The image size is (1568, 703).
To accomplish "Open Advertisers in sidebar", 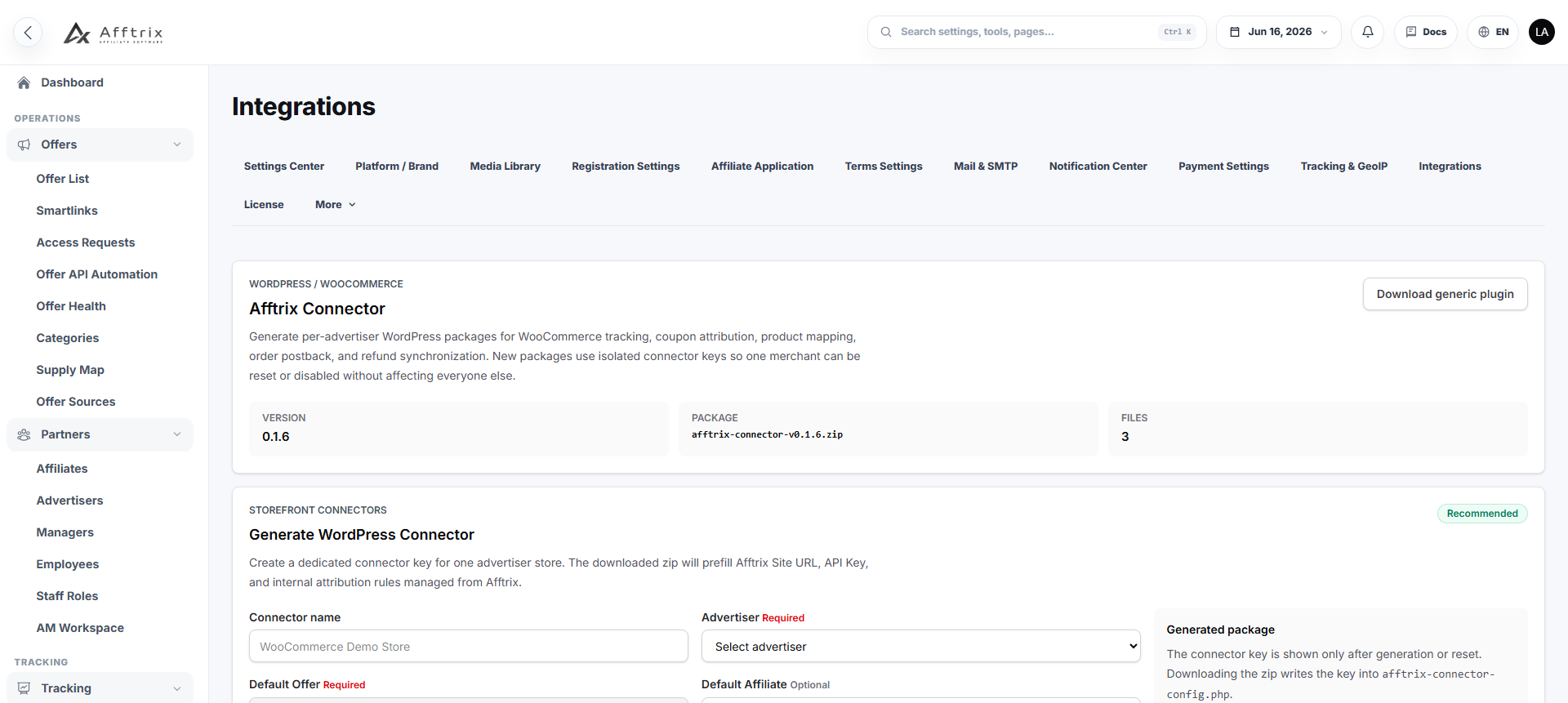I will [x=69, y=501].
